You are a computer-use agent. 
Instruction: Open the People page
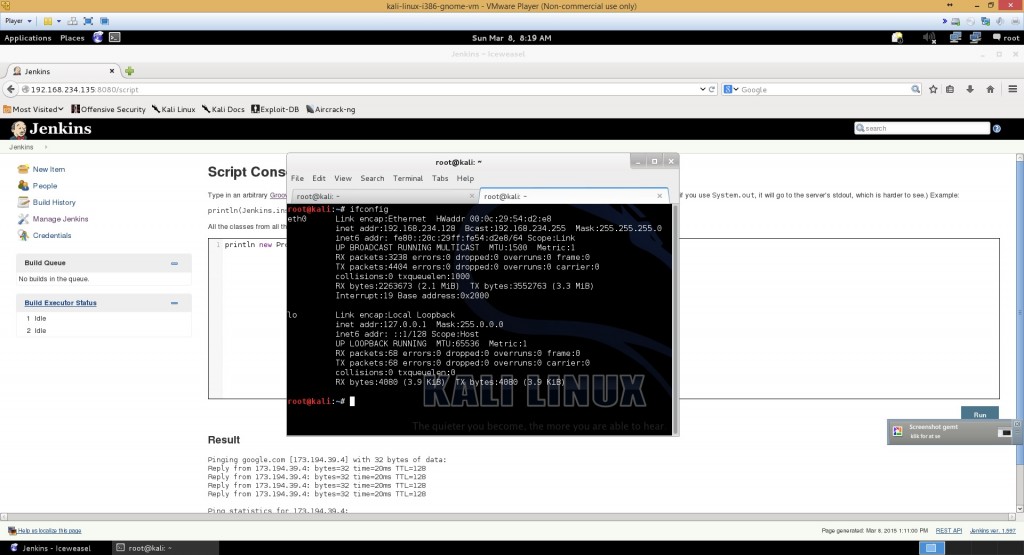[x=44, y=185]
